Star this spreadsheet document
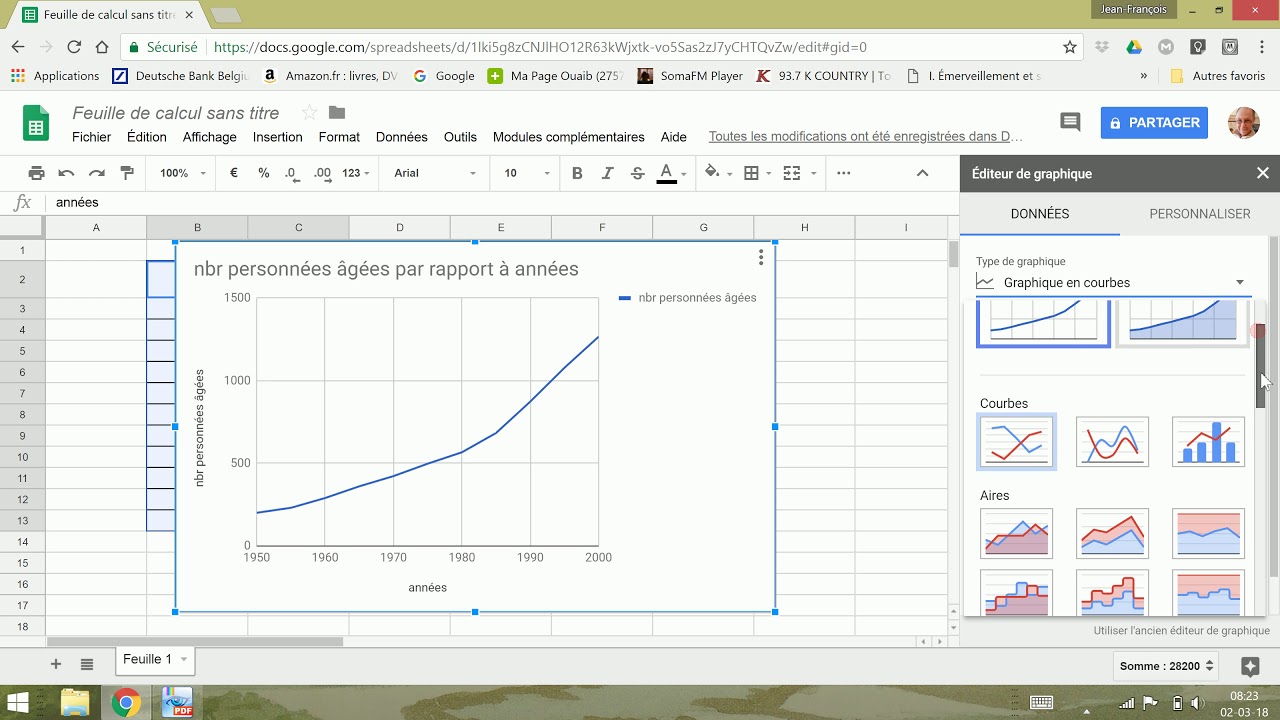The width and height of the screenshot is (1280, 720). point(309,112)
